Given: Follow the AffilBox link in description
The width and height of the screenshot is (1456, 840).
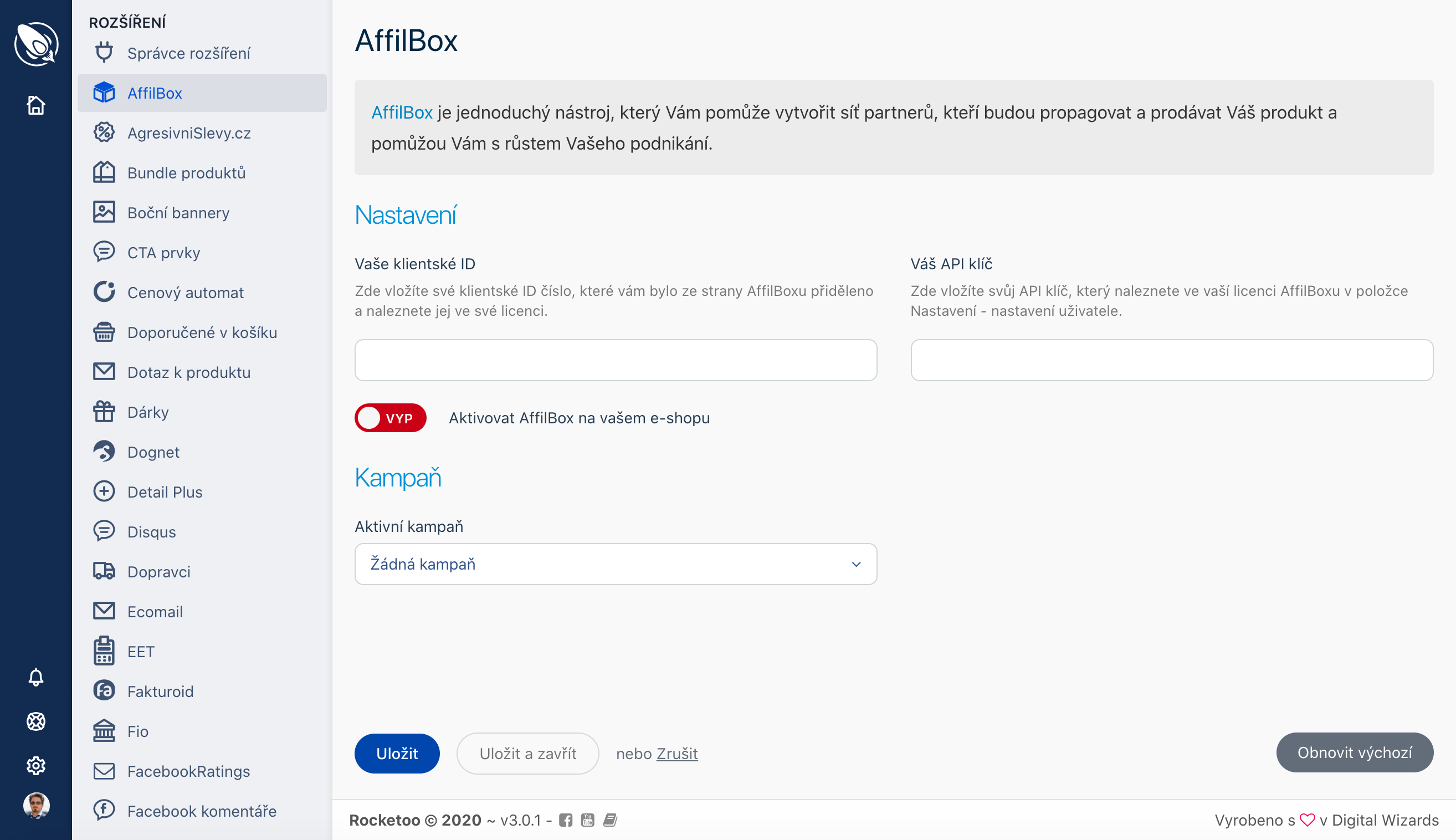Looking at the screenshot, I should tap(402, 112).
